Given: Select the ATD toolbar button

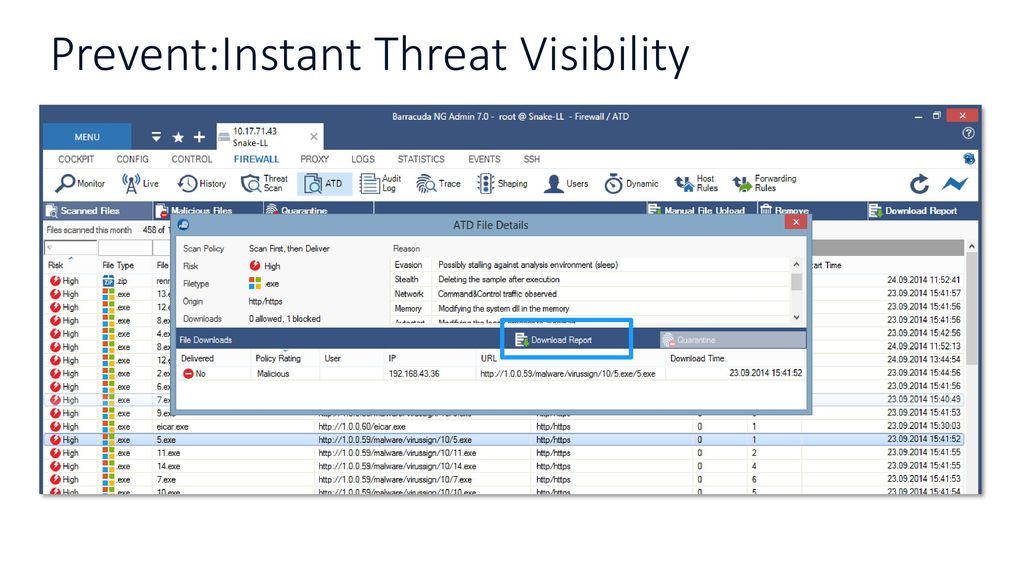Looking at the screenshot, I should (x=324, y=184).
